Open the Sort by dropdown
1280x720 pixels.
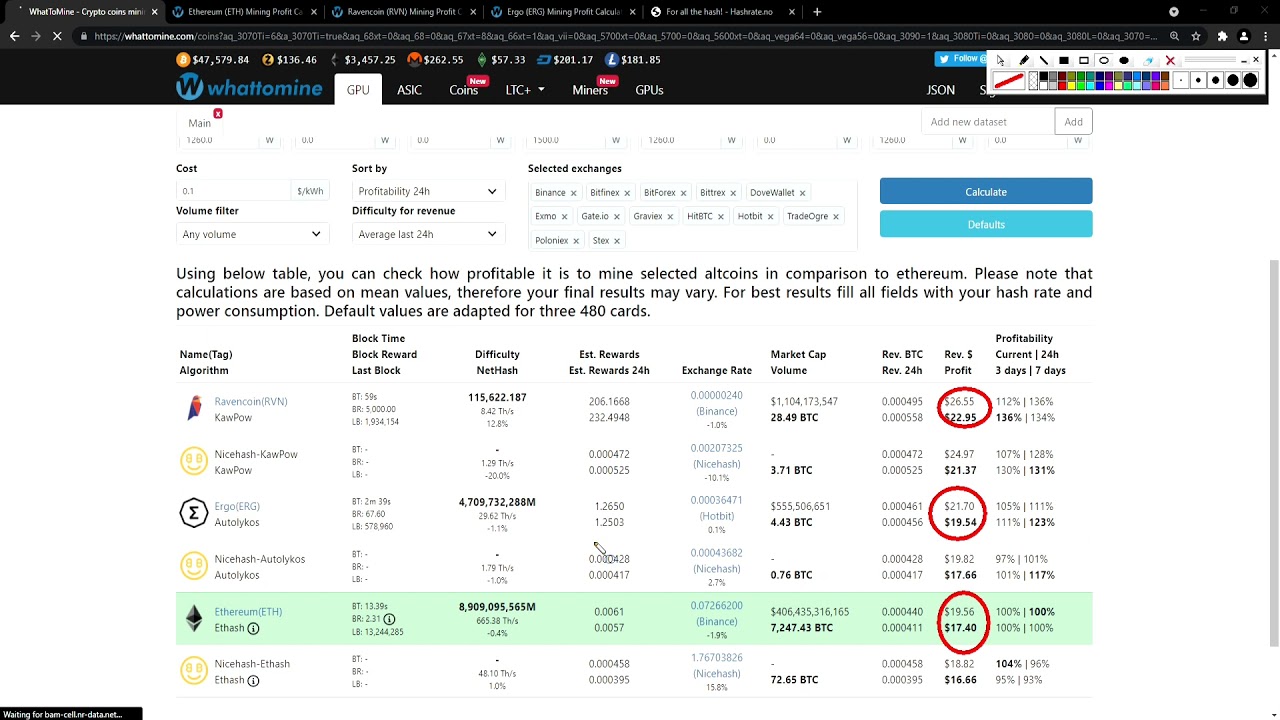[x=427, y=191]
